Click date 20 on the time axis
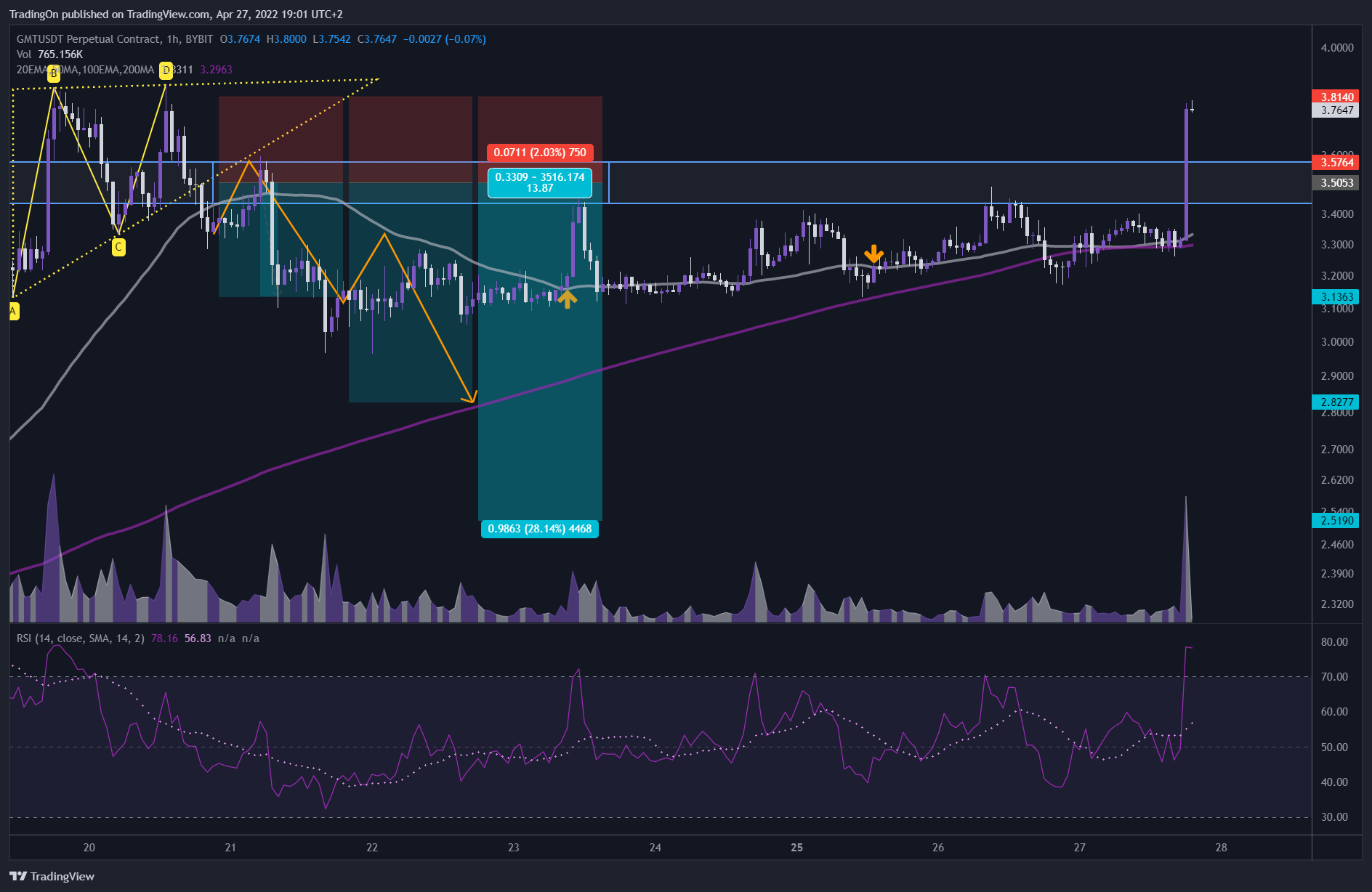 click(x=89, y=848)
